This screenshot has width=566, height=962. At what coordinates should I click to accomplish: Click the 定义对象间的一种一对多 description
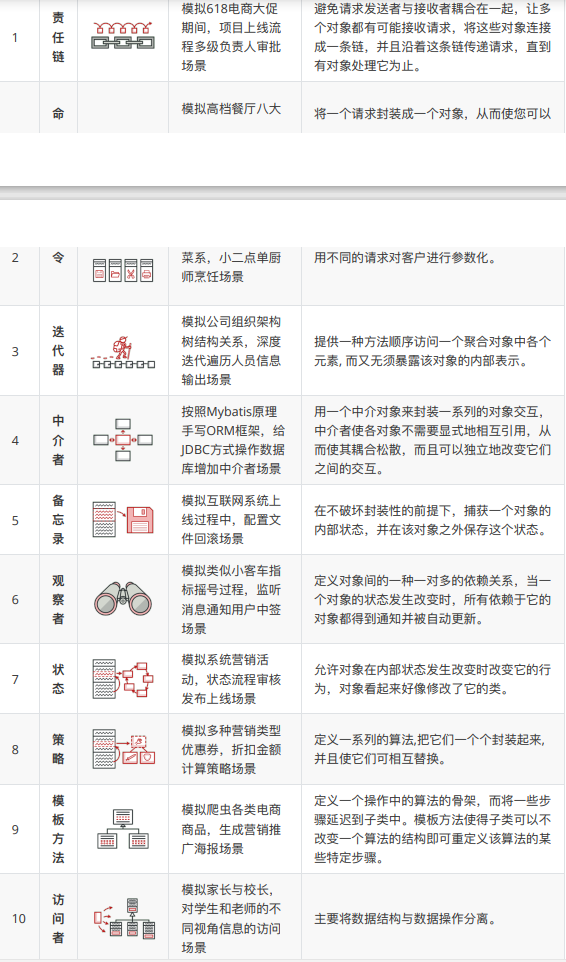tap(433, 599)
